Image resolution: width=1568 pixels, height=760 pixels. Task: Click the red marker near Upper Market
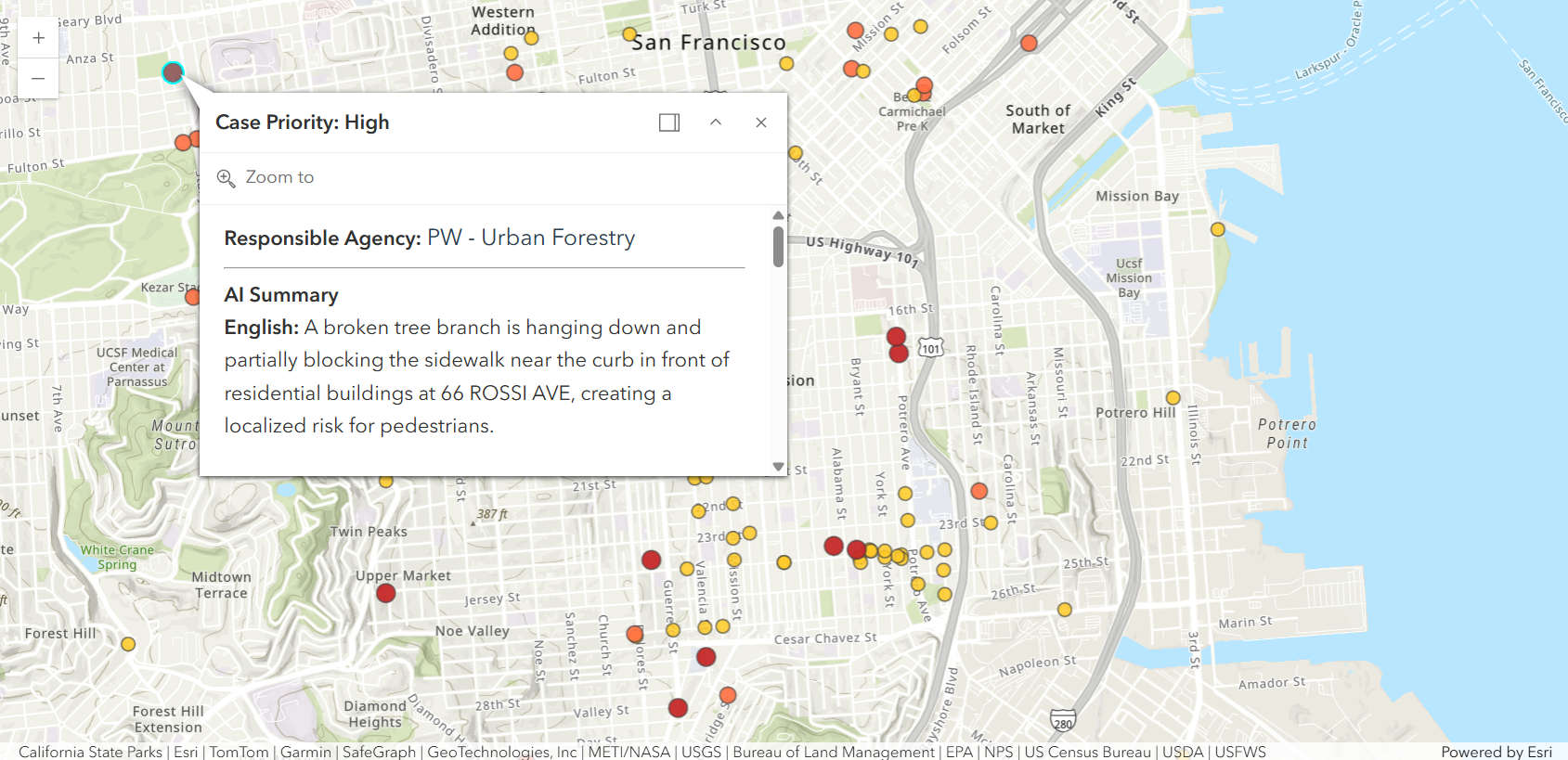pos(386,593)
